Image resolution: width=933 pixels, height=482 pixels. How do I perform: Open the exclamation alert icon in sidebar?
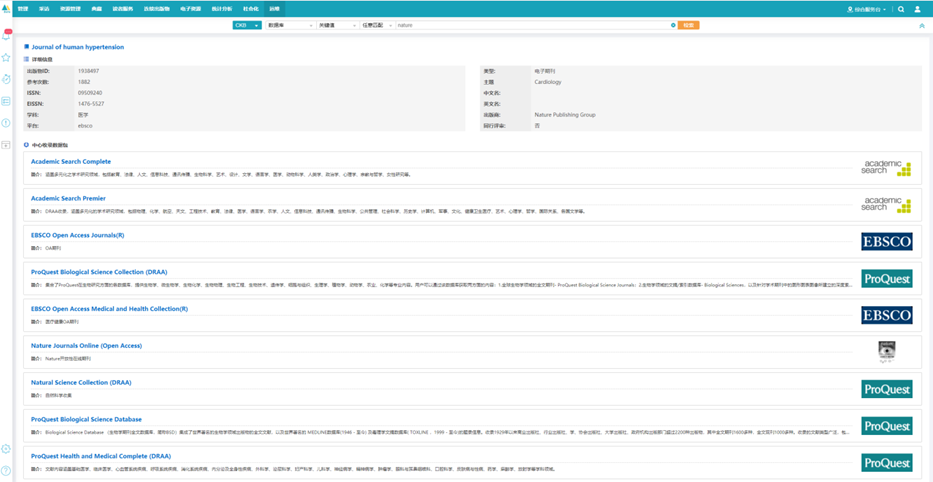(x=6, y=123)
